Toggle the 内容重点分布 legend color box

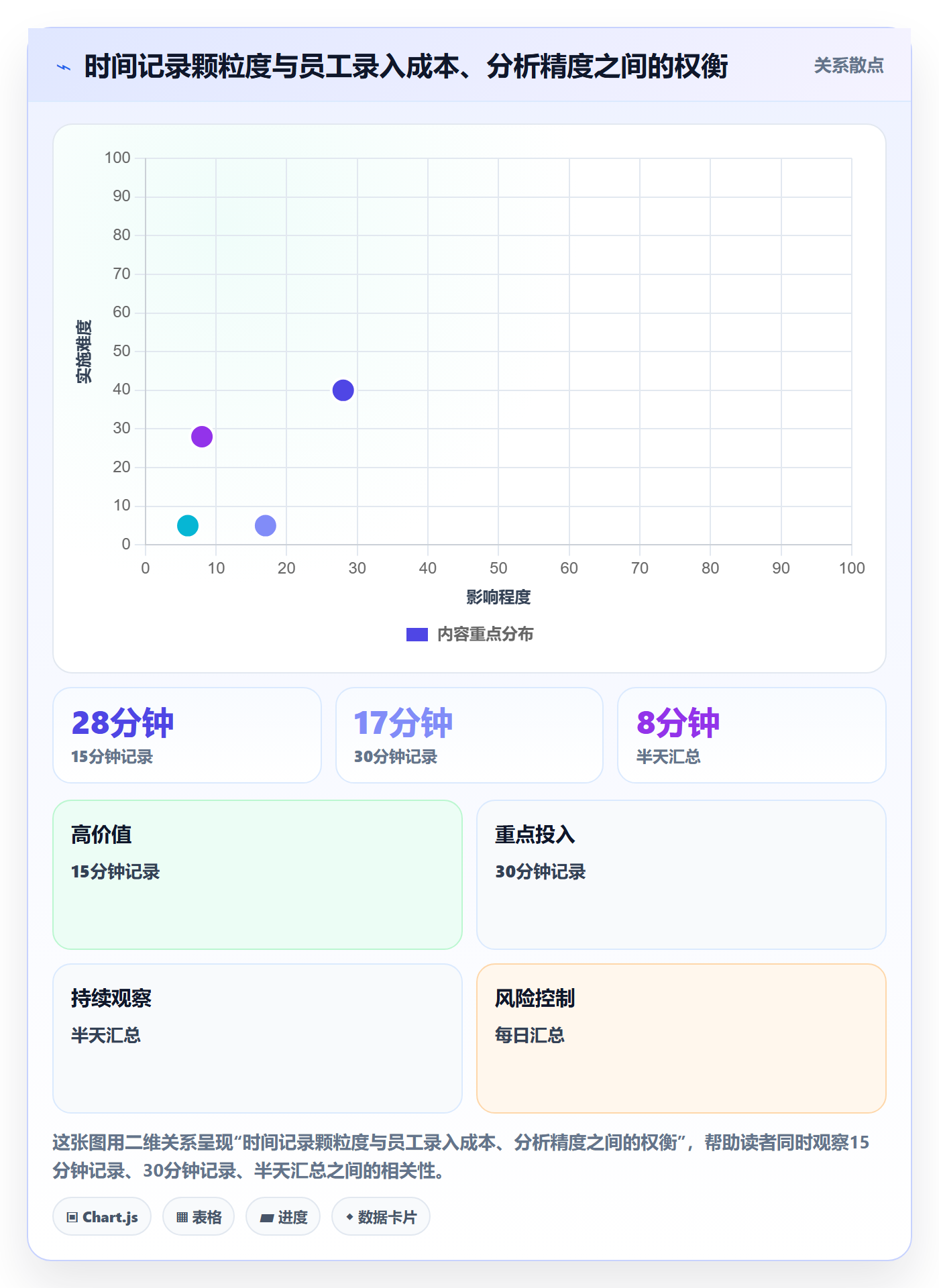417,635
